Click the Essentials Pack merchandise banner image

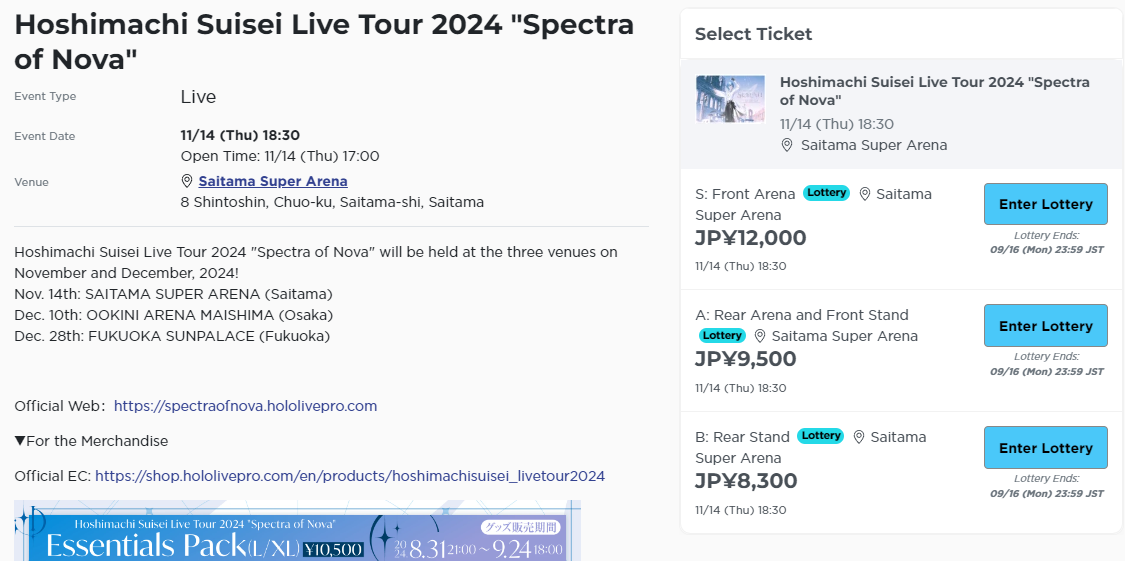point(297,532)
